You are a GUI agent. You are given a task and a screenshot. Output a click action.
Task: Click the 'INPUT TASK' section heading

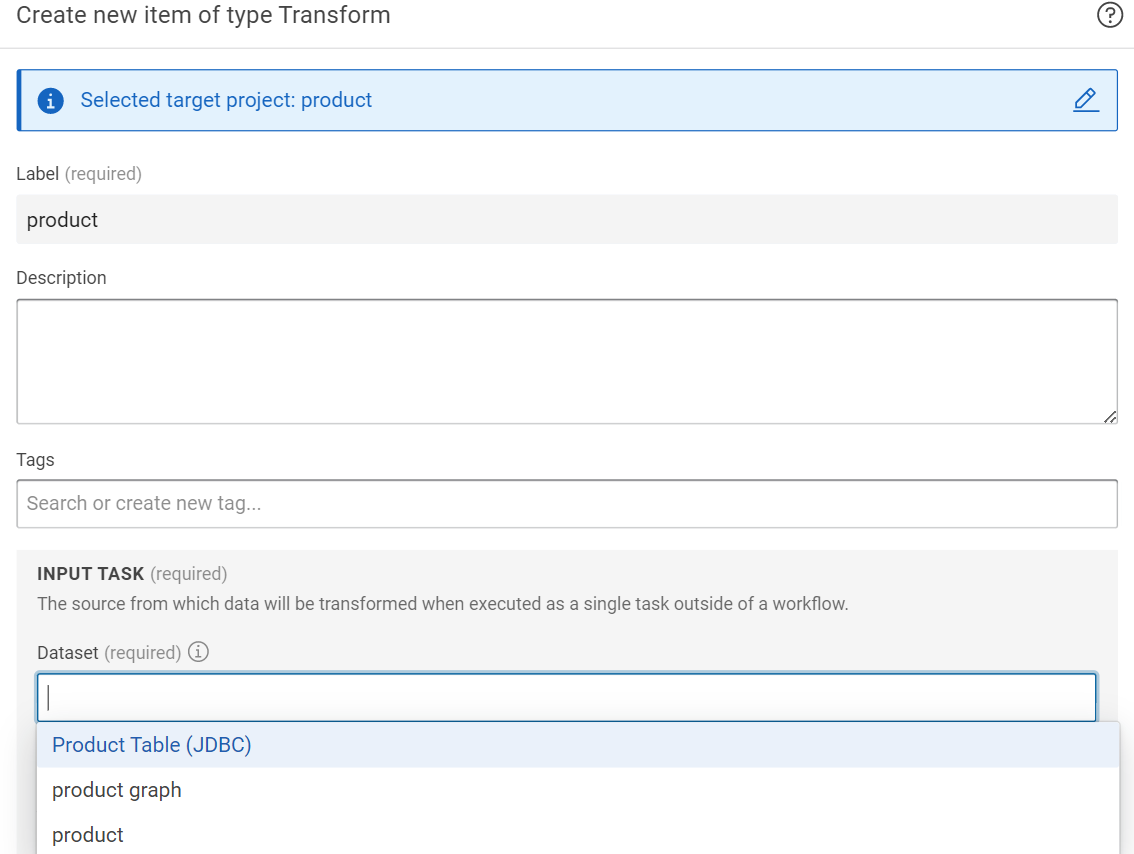point(90,574)
